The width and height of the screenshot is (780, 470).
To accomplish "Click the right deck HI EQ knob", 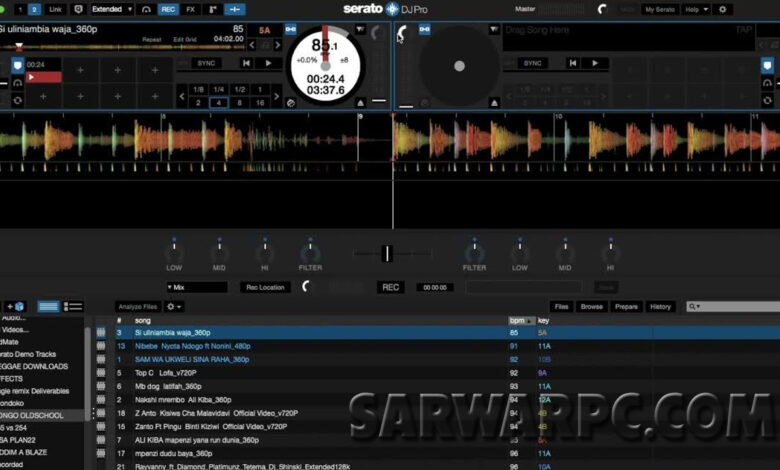I will [610, 253].
